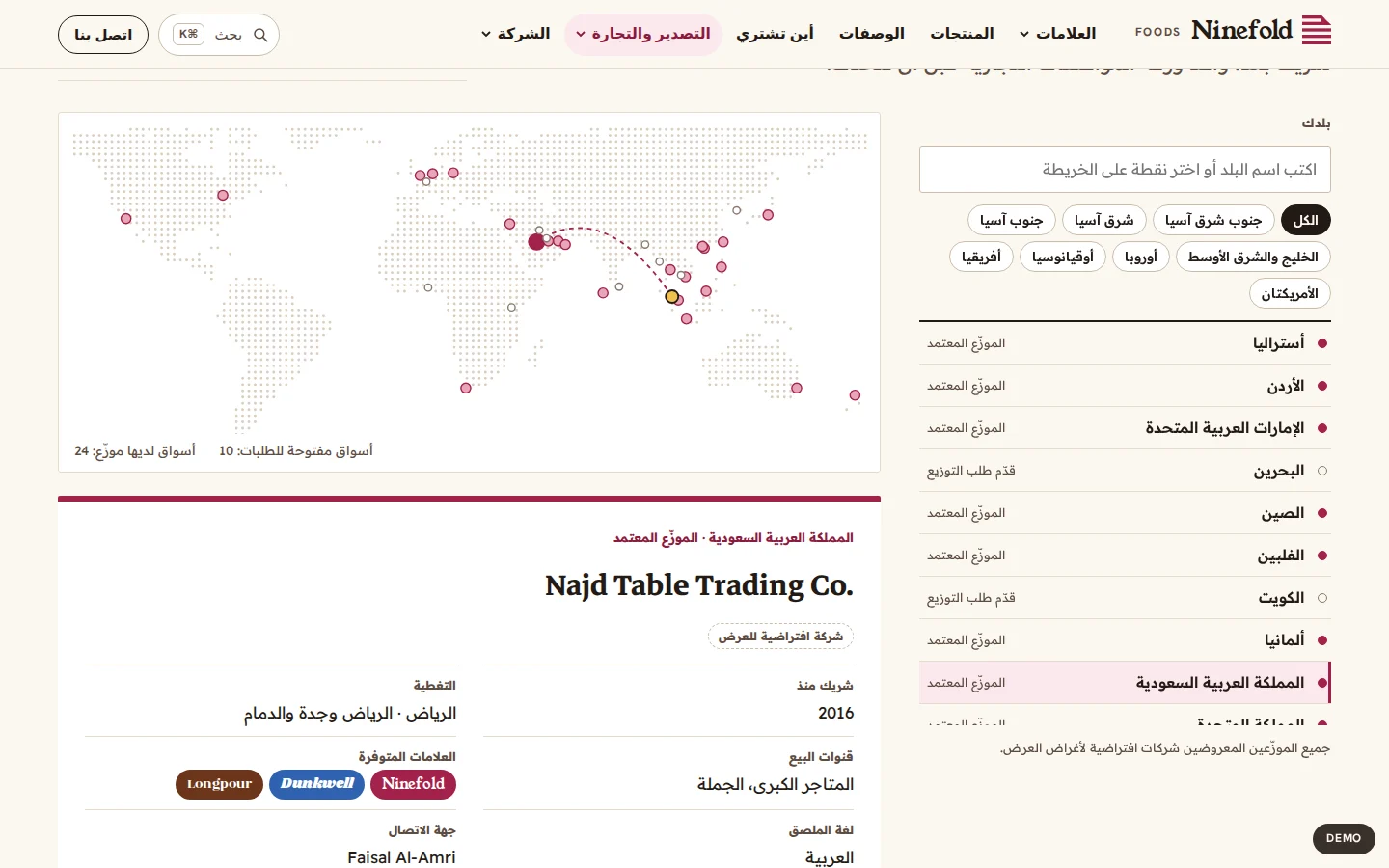Expand the 'الشركة' company menu

point(516,34)
